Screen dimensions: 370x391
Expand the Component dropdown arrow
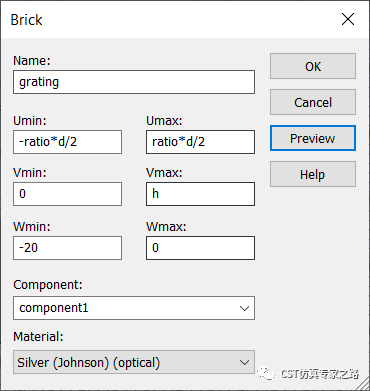pos(244,308)
